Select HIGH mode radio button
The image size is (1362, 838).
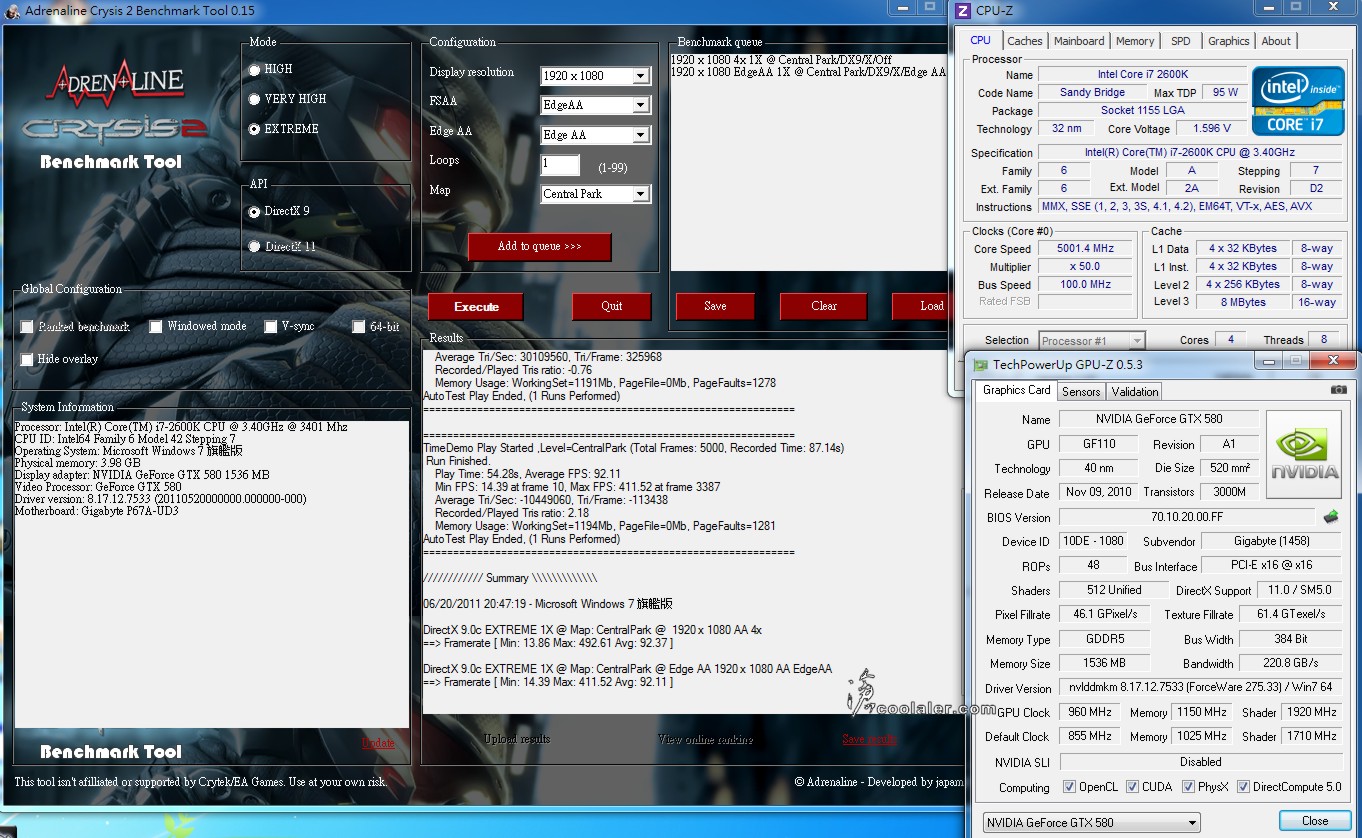tap(254, 70)
